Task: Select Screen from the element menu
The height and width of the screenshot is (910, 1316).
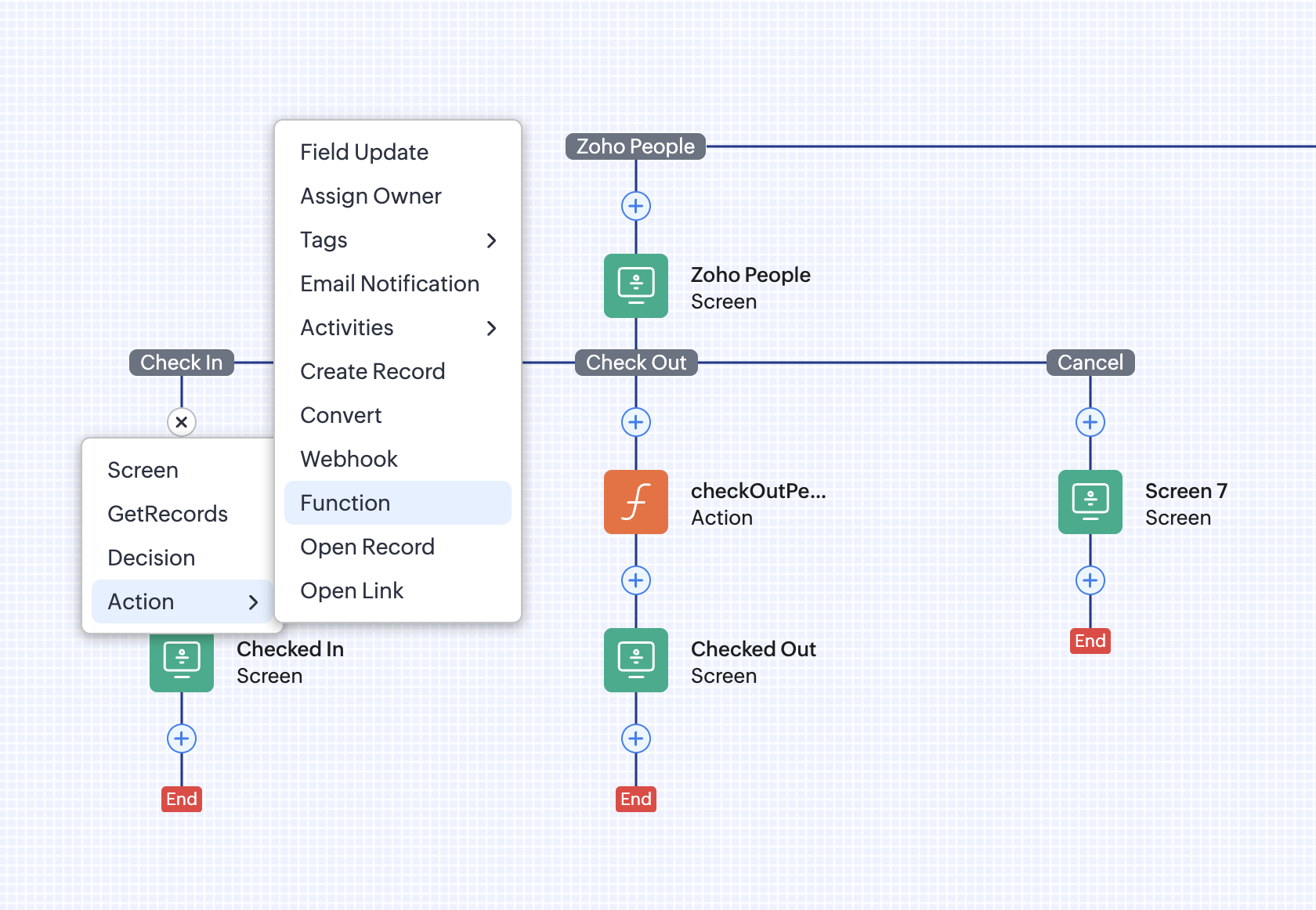Action: [x=182, y=470]
